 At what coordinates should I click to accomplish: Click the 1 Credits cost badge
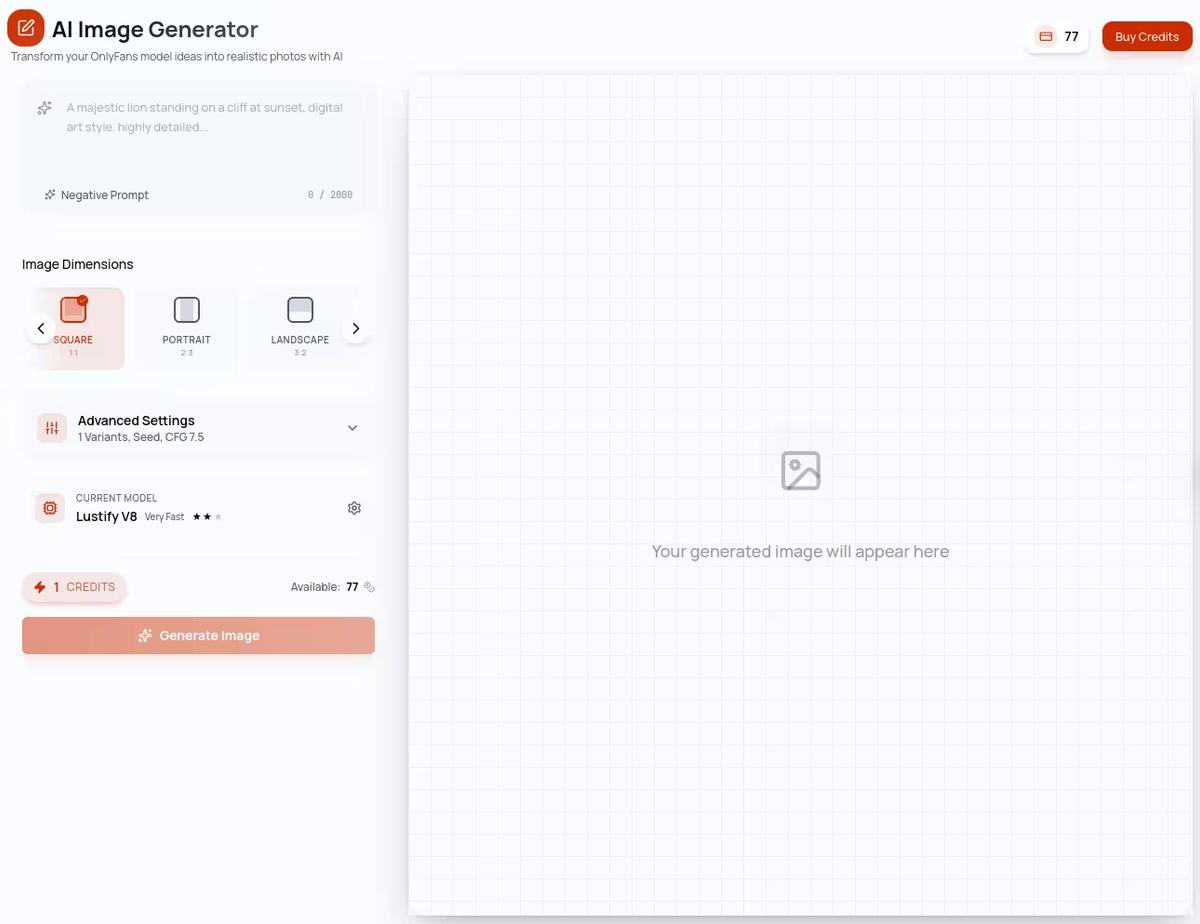(x=74, y=587)
